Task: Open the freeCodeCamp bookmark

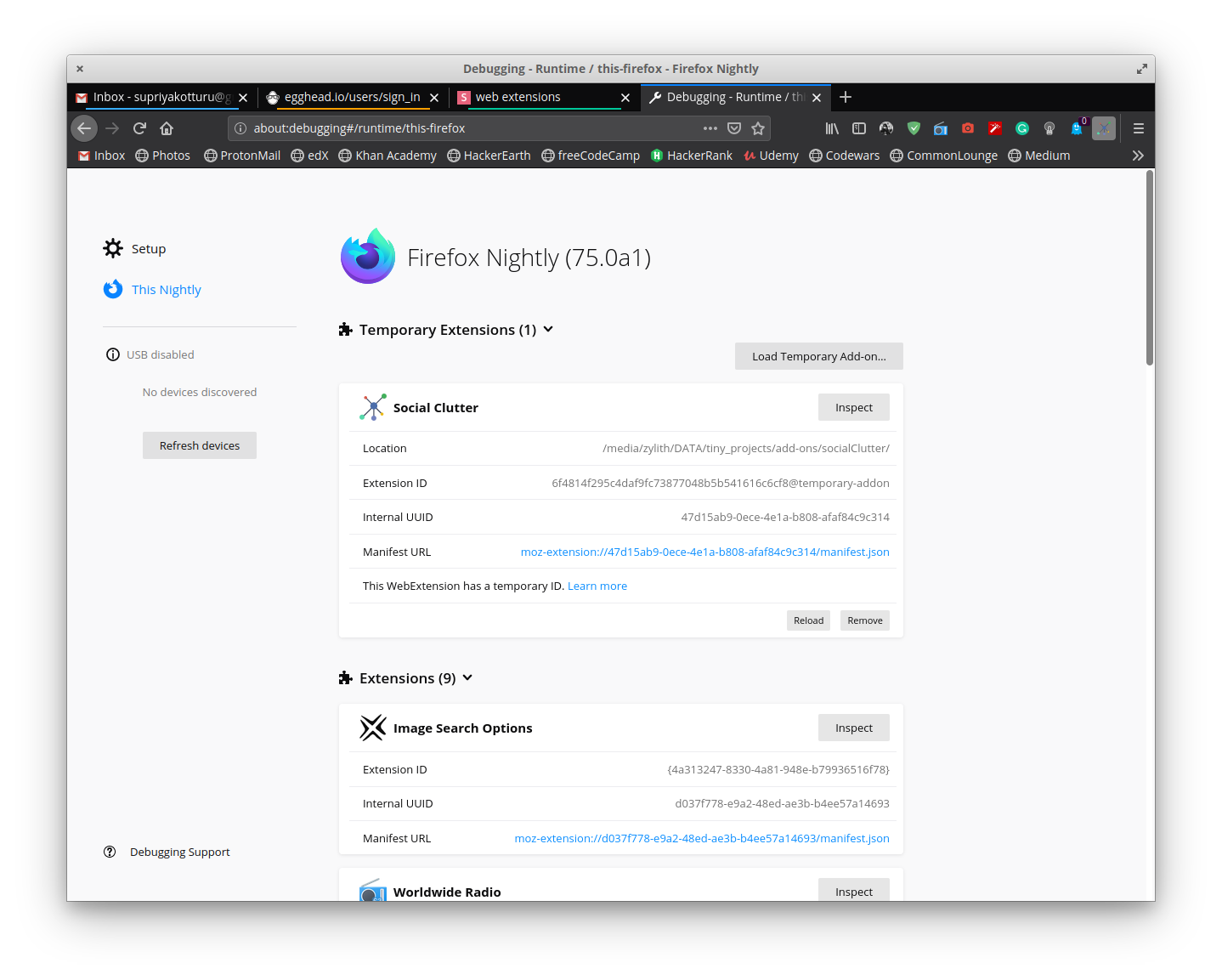Action: point(591,156)
